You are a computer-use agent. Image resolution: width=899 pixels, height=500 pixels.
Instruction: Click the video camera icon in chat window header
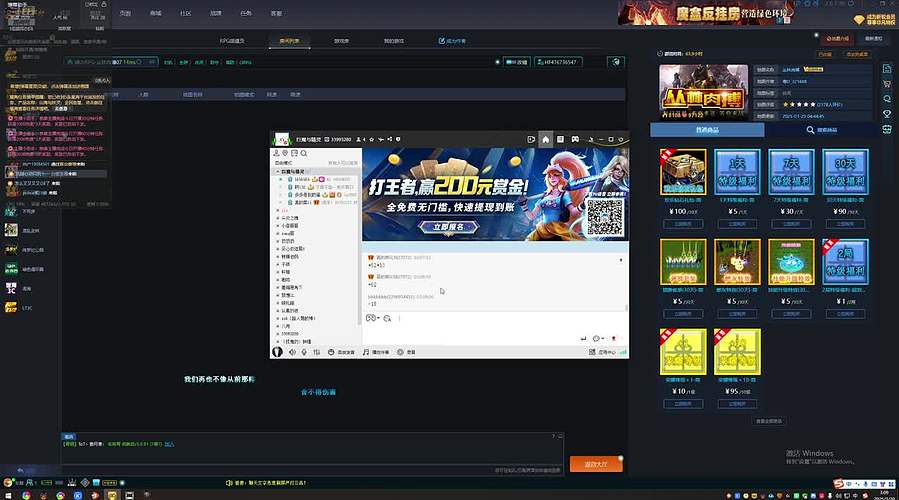531,139
